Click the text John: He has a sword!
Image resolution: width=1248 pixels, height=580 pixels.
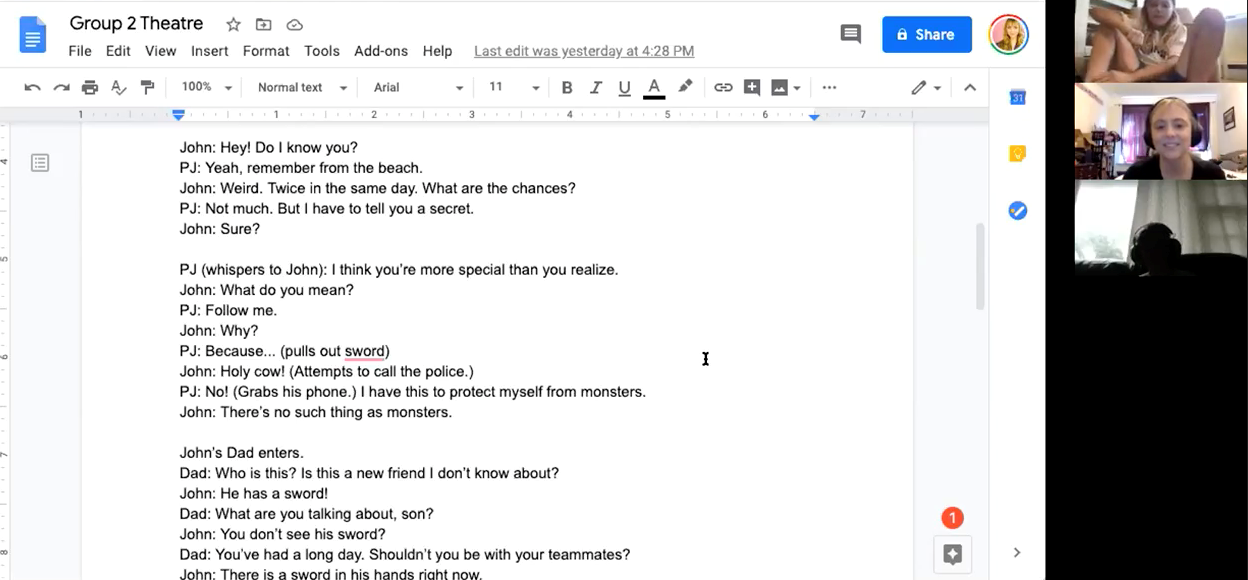click(254, 493)
